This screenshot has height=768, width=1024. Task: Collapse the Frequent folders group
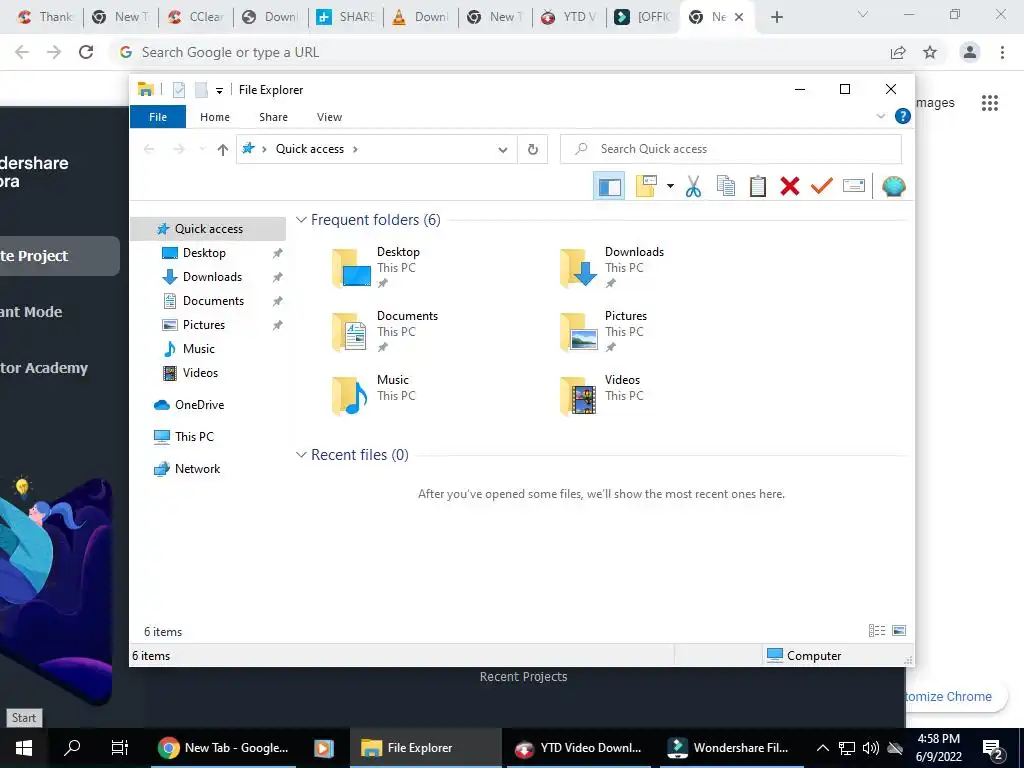tap(301, 220)
